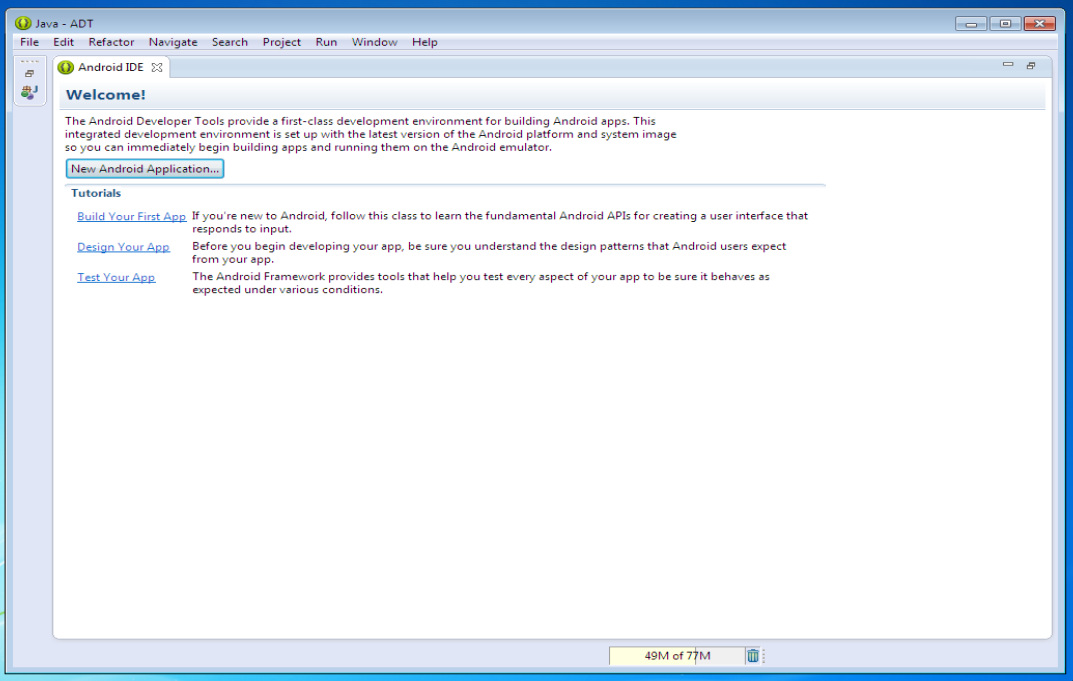Click the Tutorials section heading

pos(96,193)
